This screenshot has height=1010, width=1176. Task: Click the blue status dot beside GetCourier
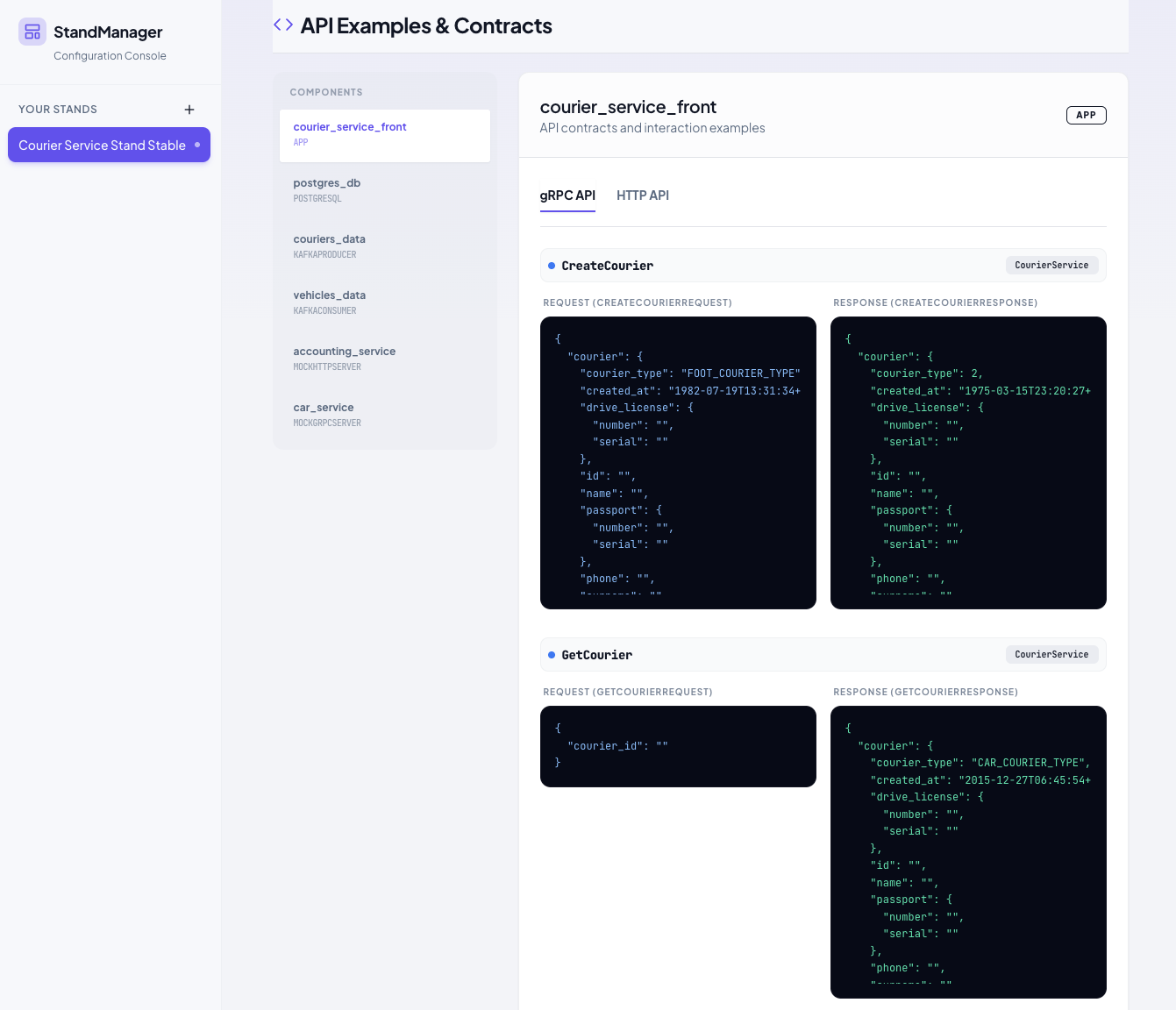552,654
